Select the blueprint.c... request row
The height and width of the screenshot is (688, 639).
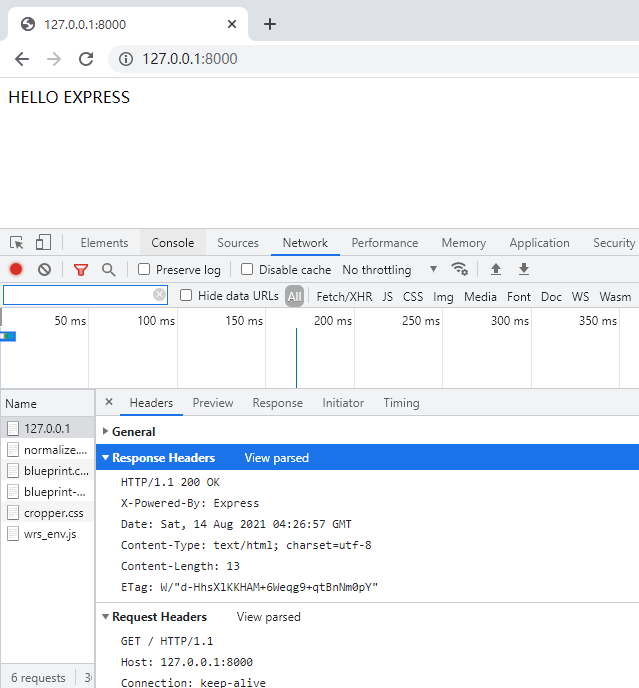coord(47,471)
